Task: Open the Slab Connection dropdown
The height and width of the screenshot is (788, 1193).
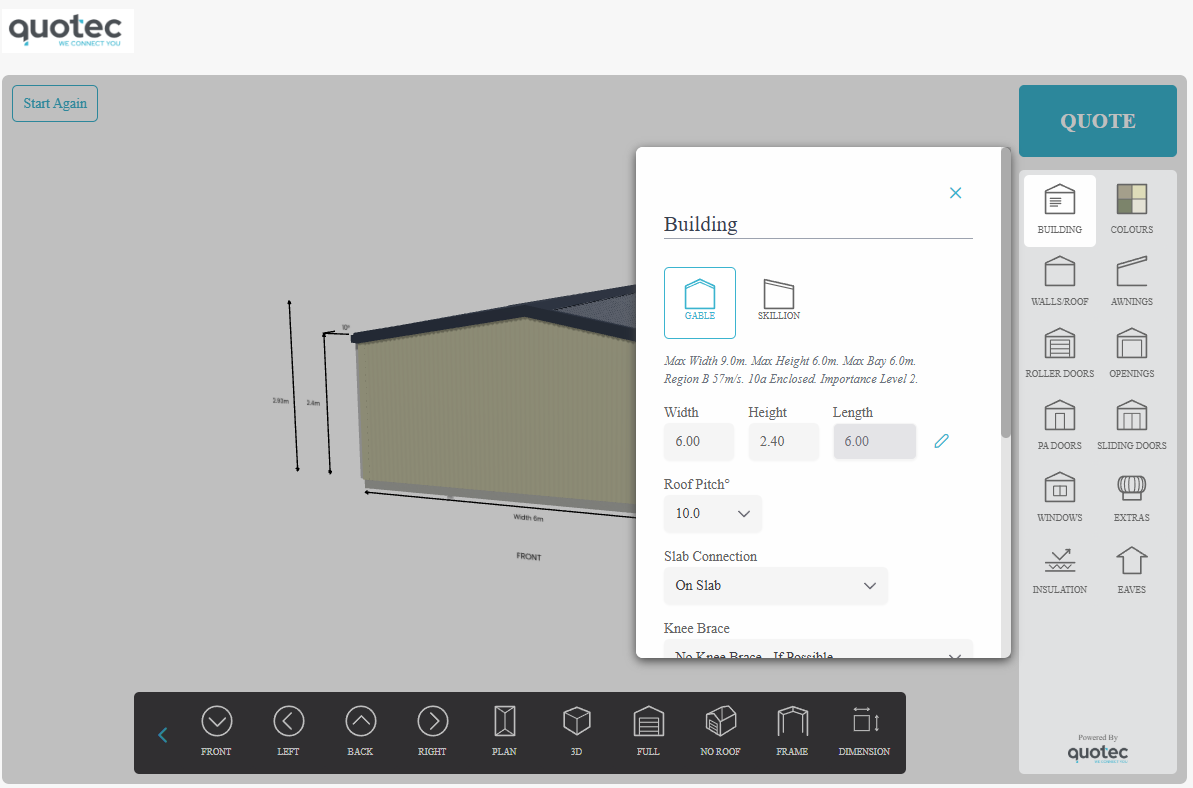Action: (775, 586)
